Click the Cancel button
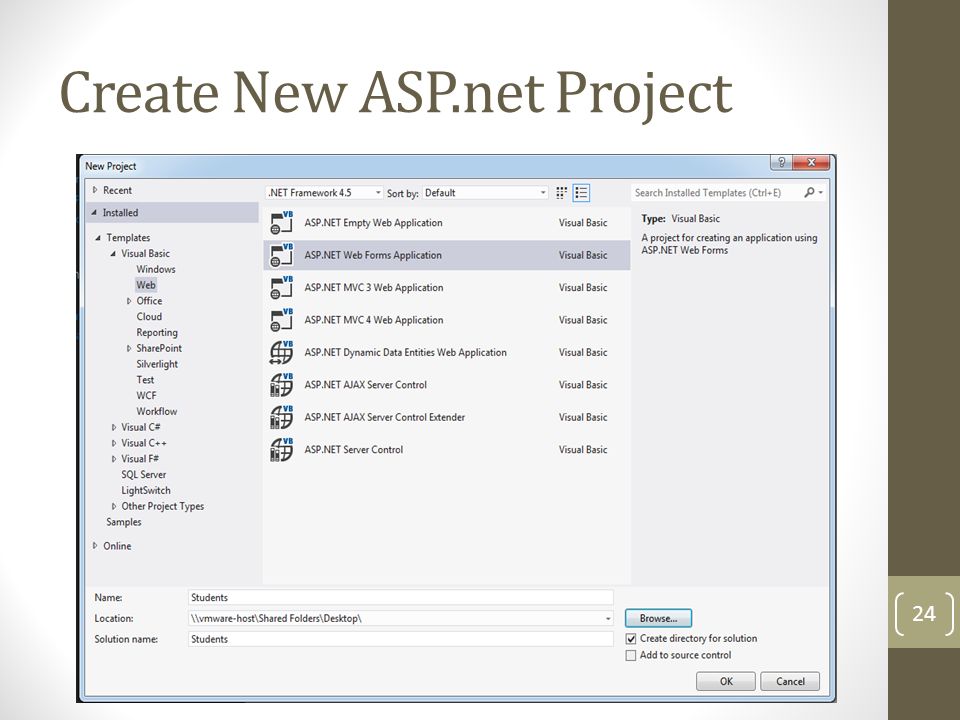960x720 pixels. click(x=790, y=681)
